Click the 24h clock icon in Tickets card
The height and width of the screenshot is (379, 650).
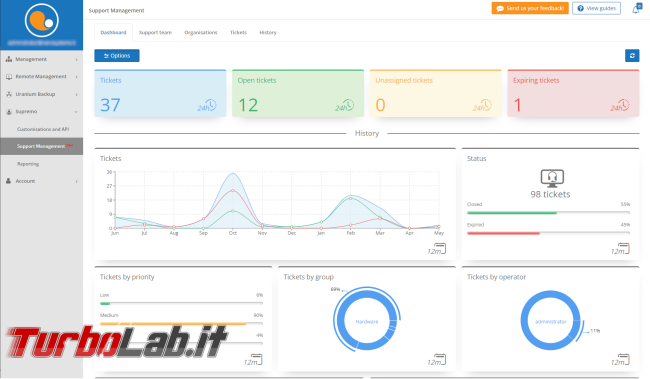[207, 105]
